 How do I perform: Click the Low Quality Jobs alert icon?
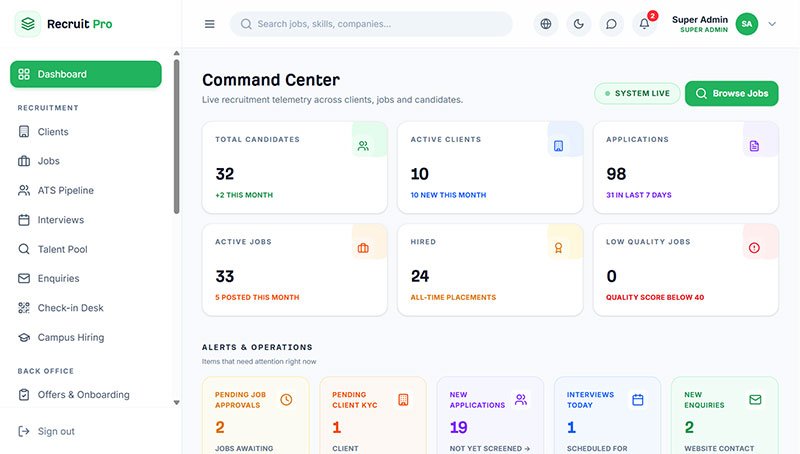click(754, 248)
